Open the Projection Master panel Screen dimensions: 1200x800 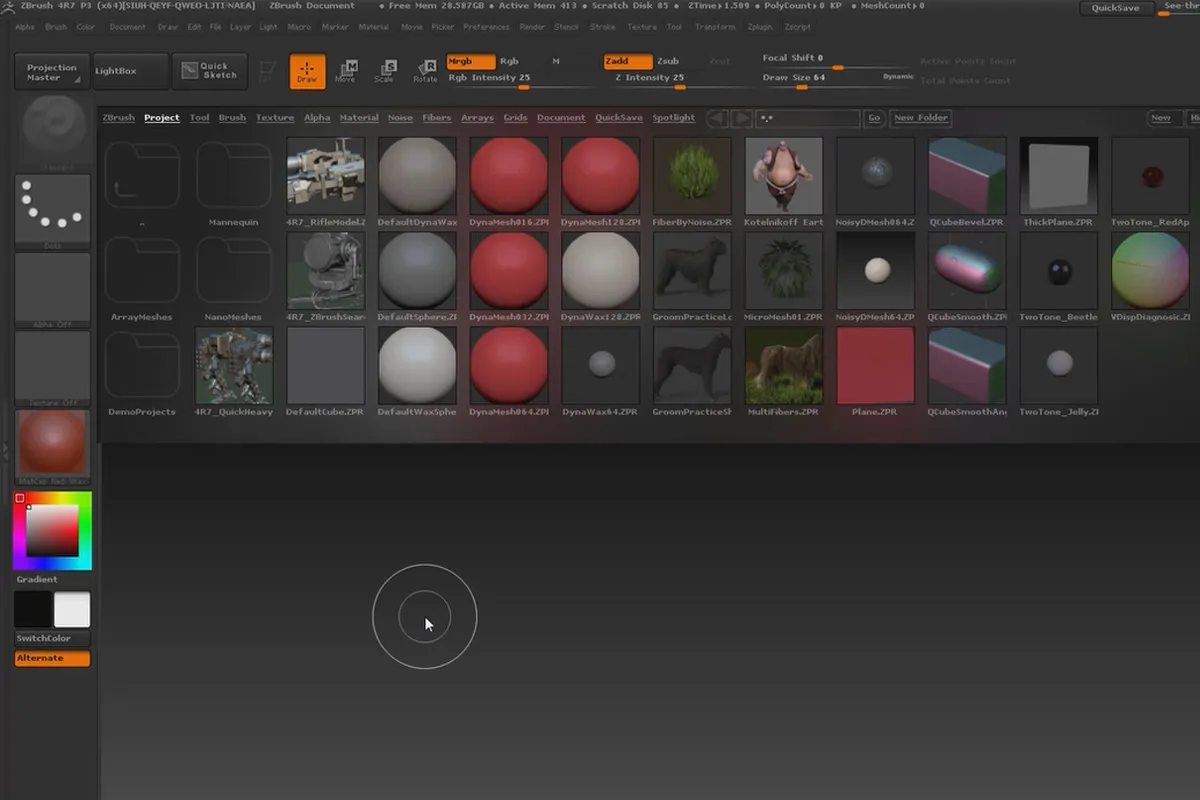tap(52, 71)
